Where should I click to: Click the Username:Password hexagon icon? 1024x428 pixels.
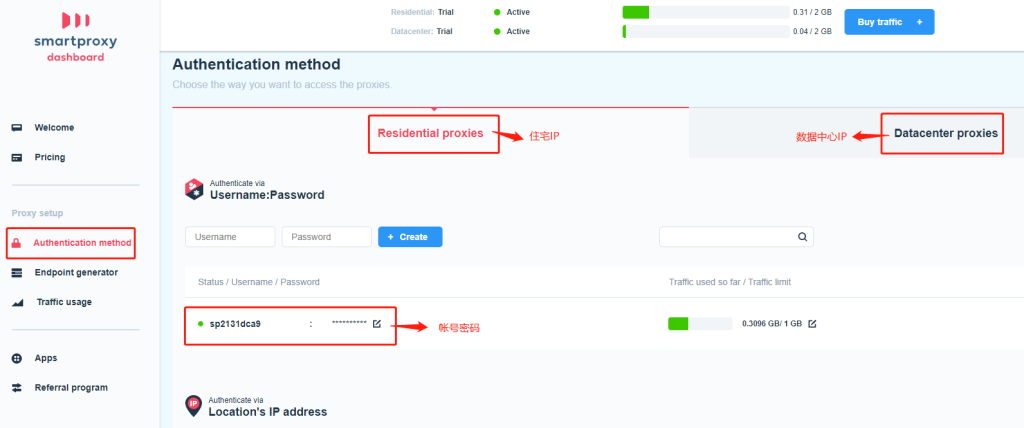click(194, 189)
